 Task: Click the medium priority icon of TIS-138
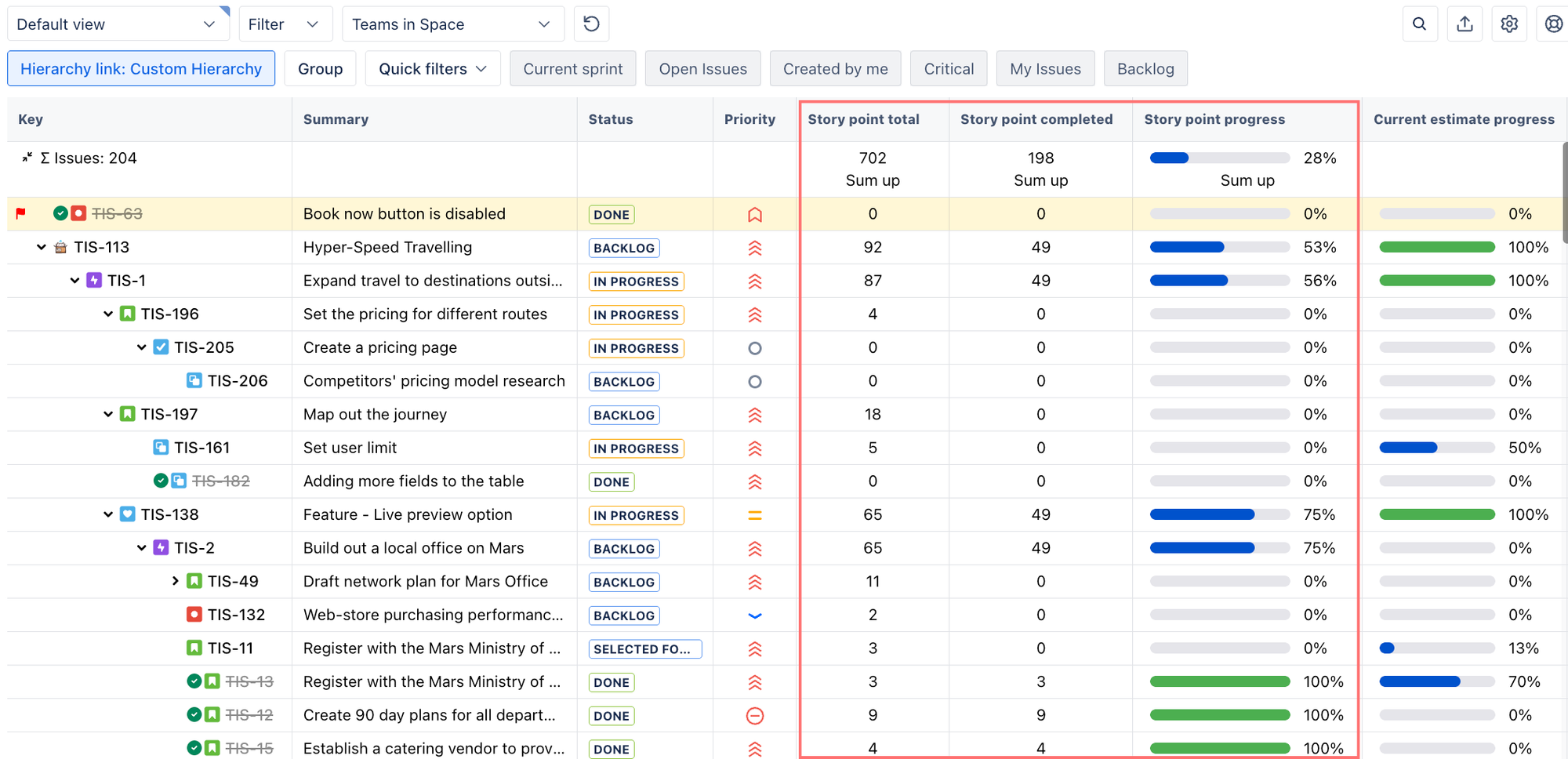755,515
